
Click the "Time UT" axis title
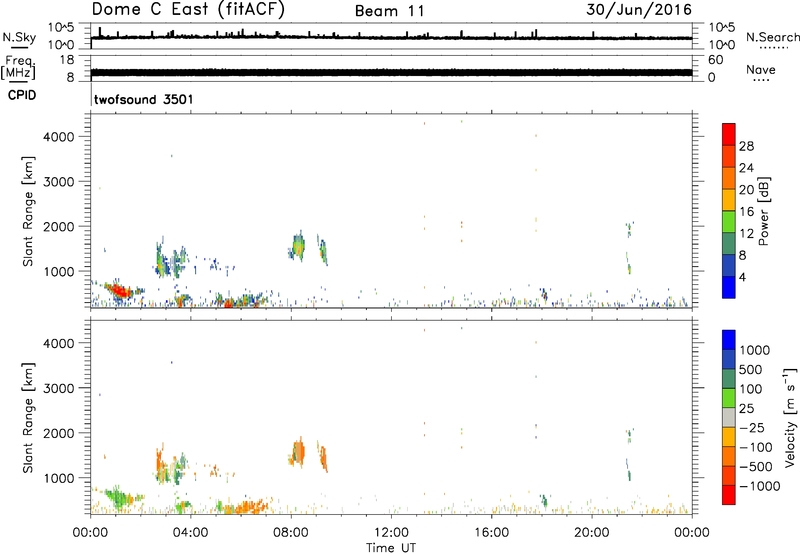click(x=391, y=548)
